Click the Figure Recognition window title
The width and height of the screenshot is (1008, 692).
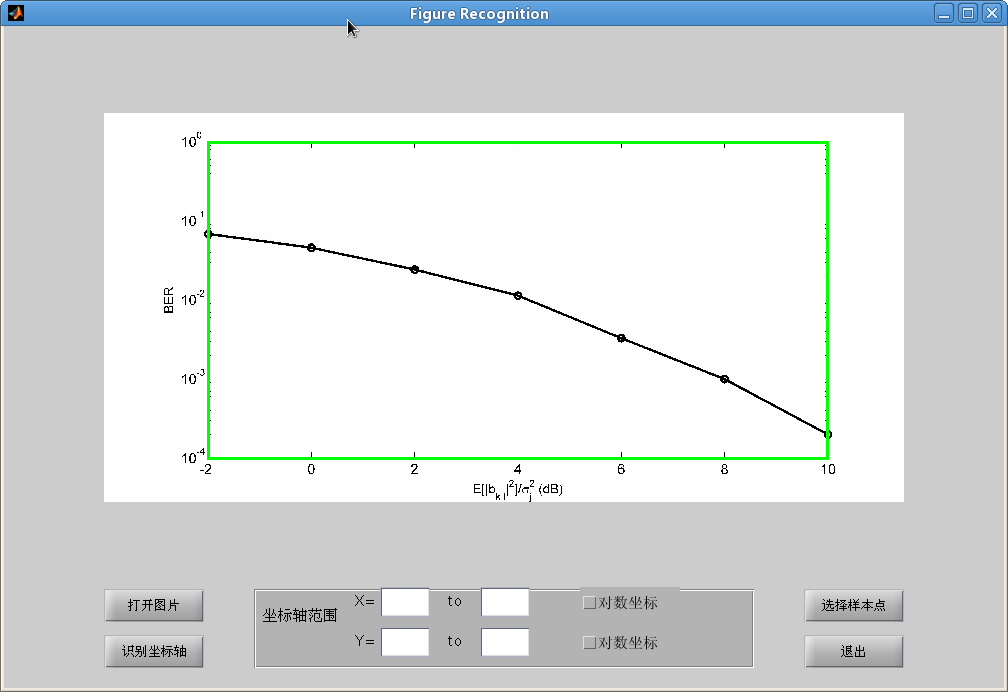tap(480, 14)
